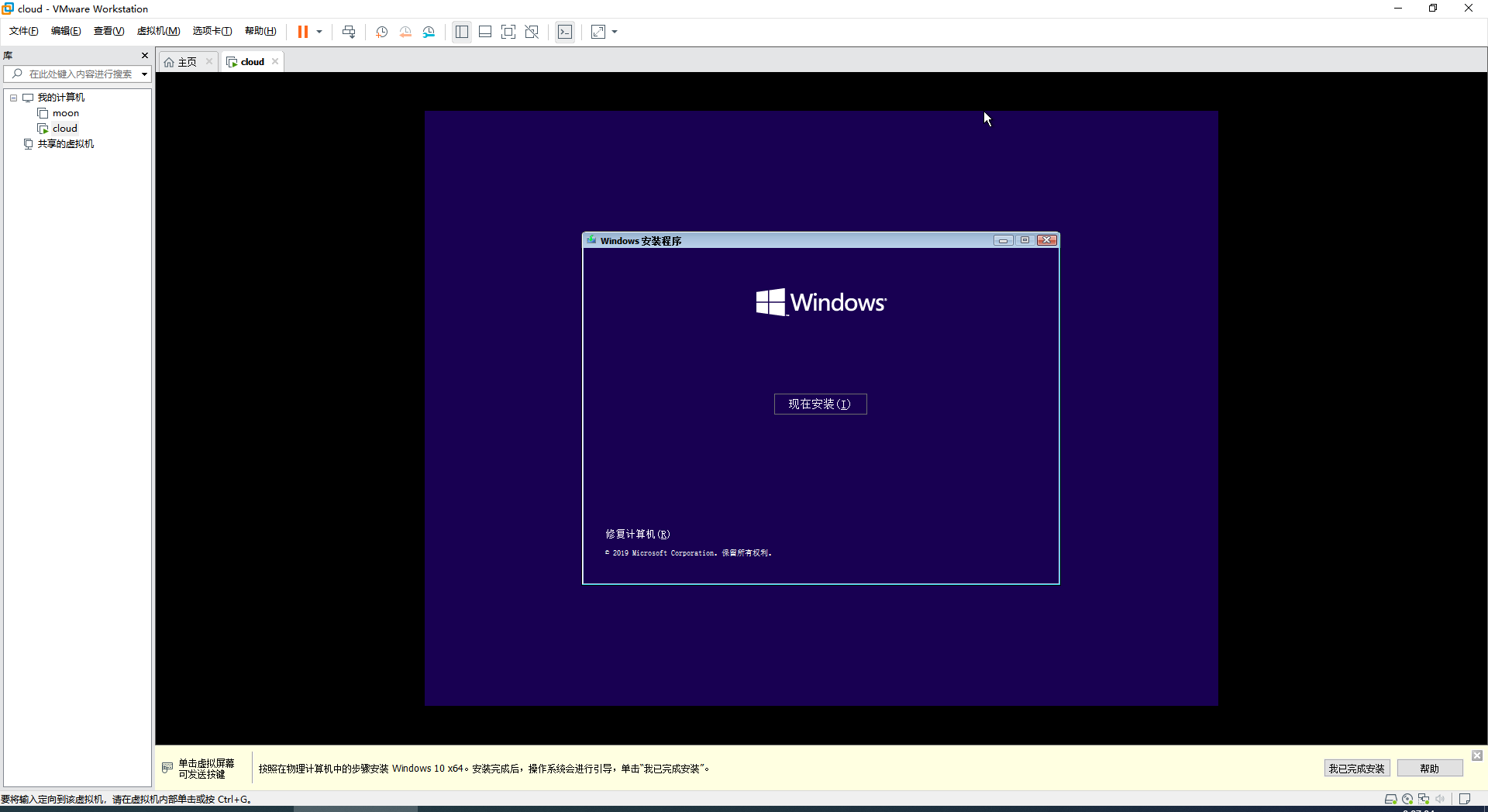The image size is (1488, 812).
Task: Click the stretch guest display icon
Action: click(598, 32)
